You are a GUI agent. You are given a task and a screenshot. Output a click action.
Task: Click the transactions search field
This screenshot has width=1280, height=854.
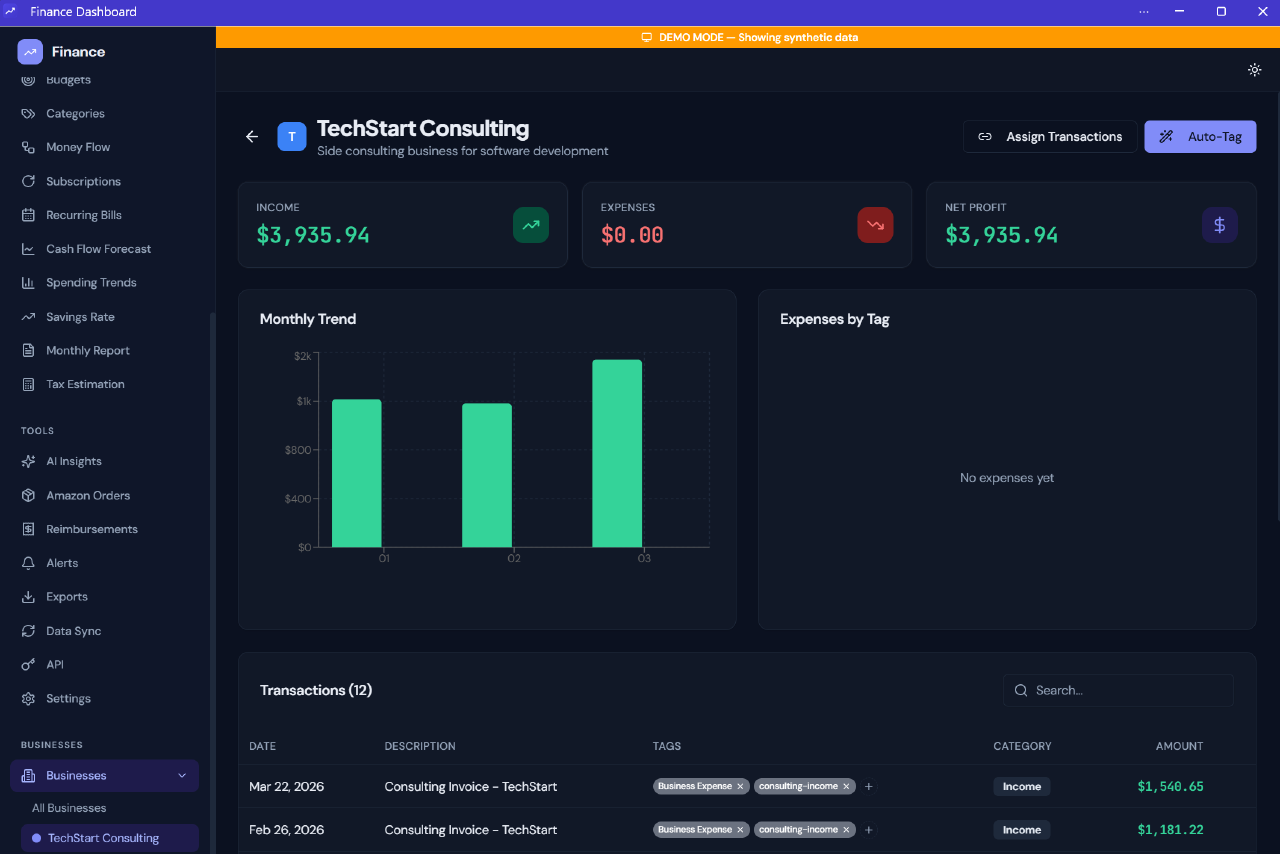(1117, 690)
